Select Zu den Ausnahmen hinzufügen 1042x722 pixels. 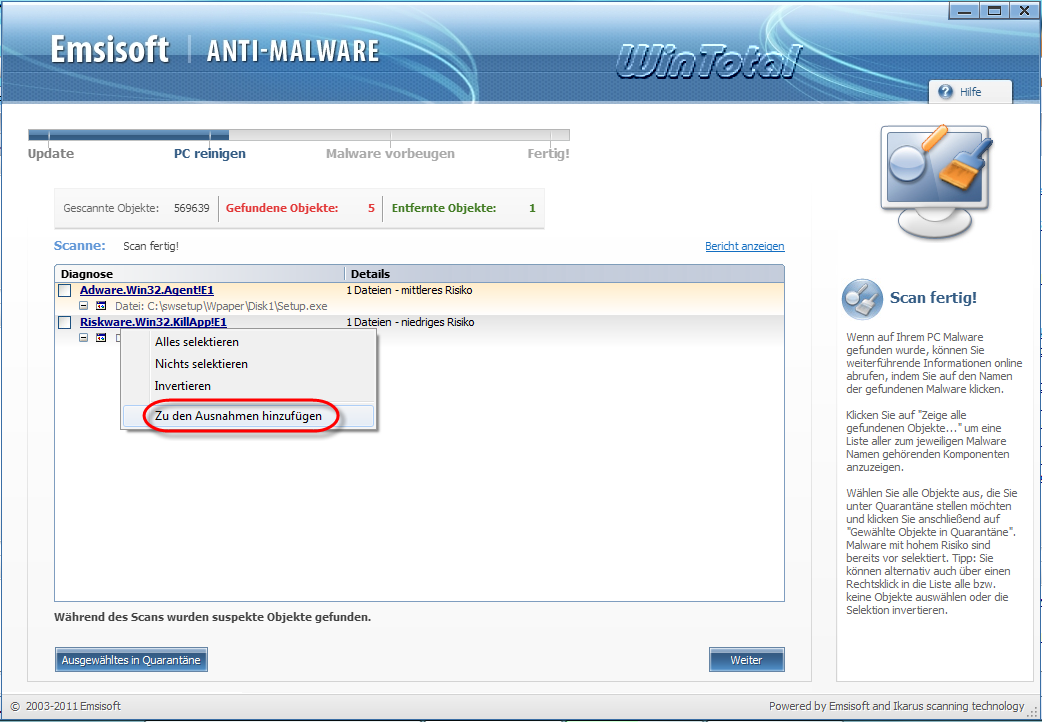click(249, 416)
